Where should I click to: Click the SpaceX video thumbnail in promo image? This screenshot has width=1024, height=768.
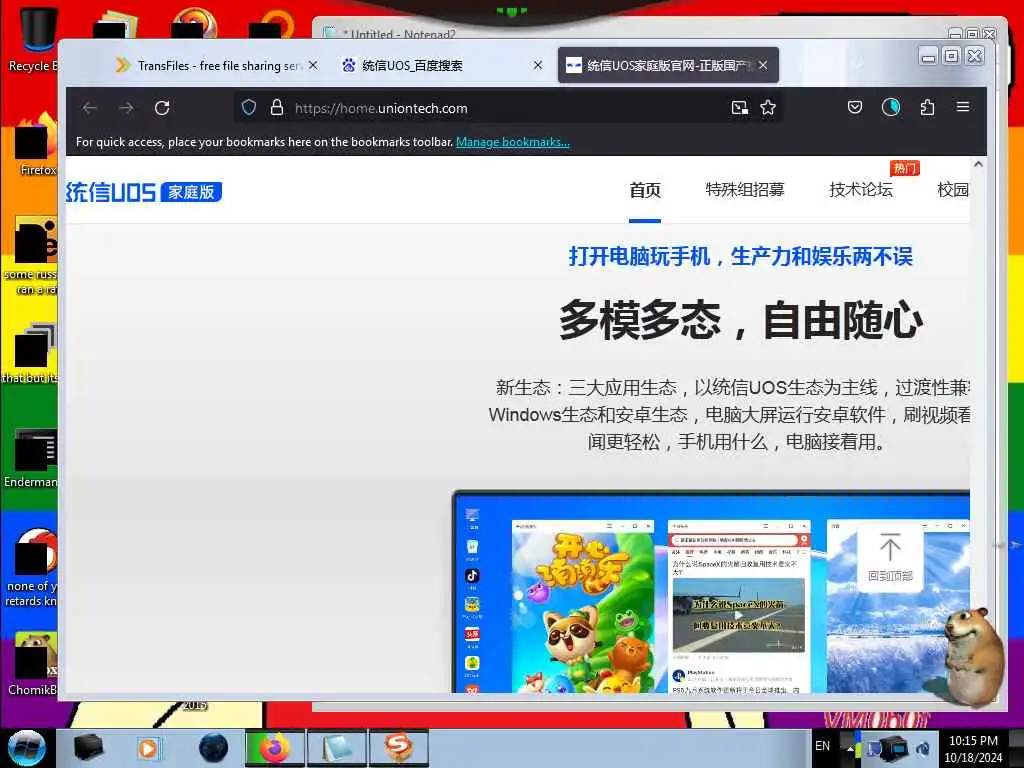point(739,614)
